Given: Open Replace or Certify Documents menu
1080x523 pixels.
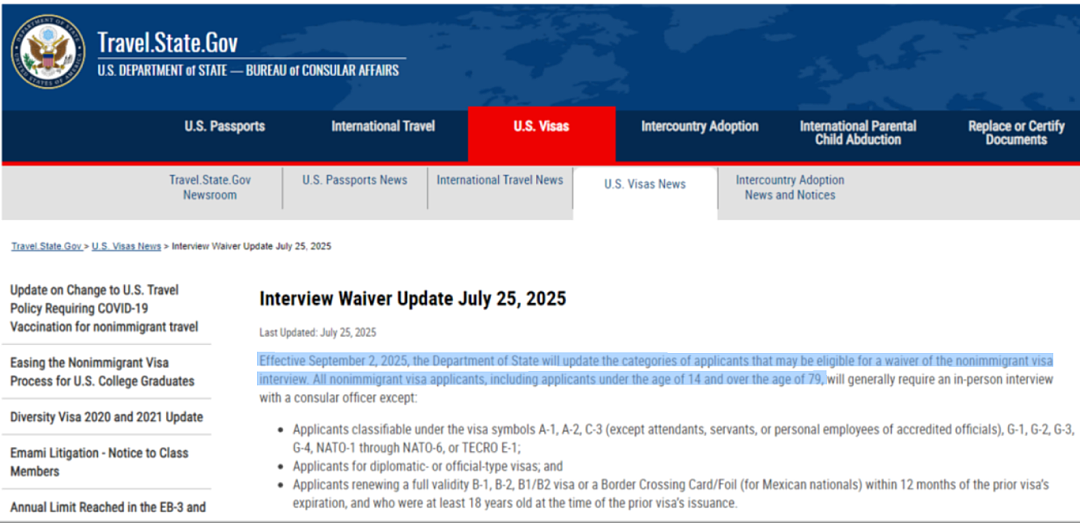Looking at the screenshot, I should coord(1016,133).
